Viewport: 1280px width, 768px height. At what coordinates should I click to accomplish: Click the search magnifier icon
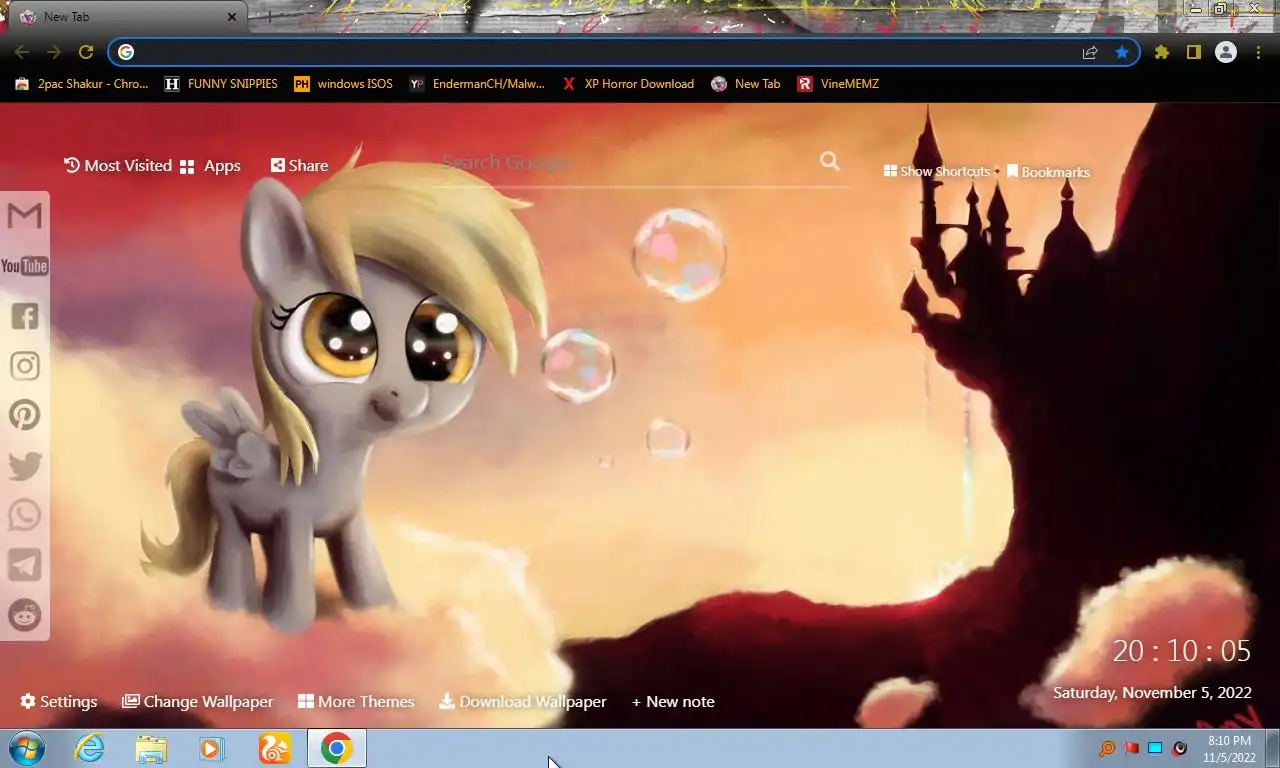830,161
